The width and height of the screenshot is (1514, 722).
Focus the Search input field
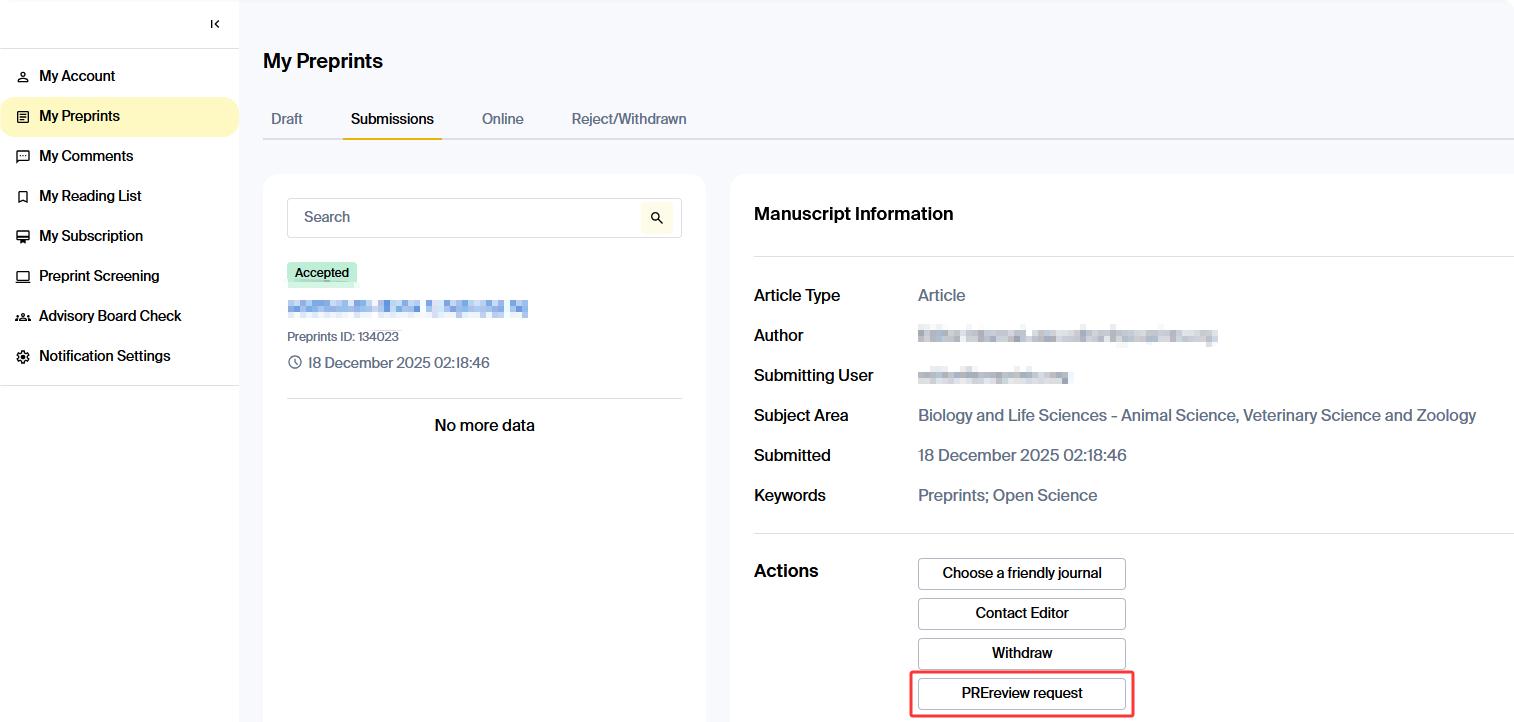tap(464, 218)
